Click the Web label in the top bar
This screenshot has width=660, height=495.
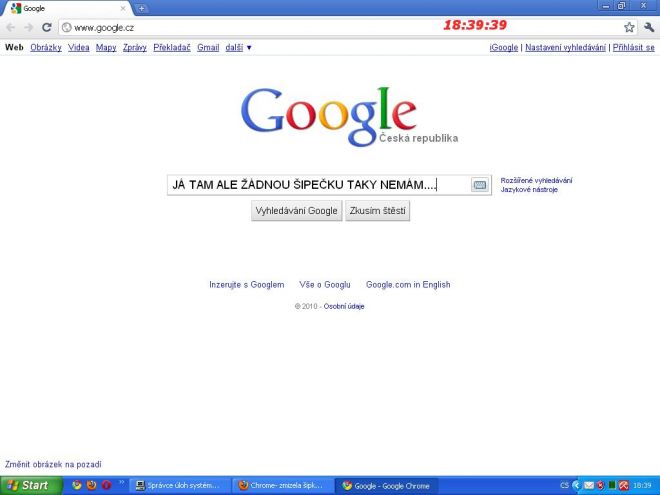point(14,48)
